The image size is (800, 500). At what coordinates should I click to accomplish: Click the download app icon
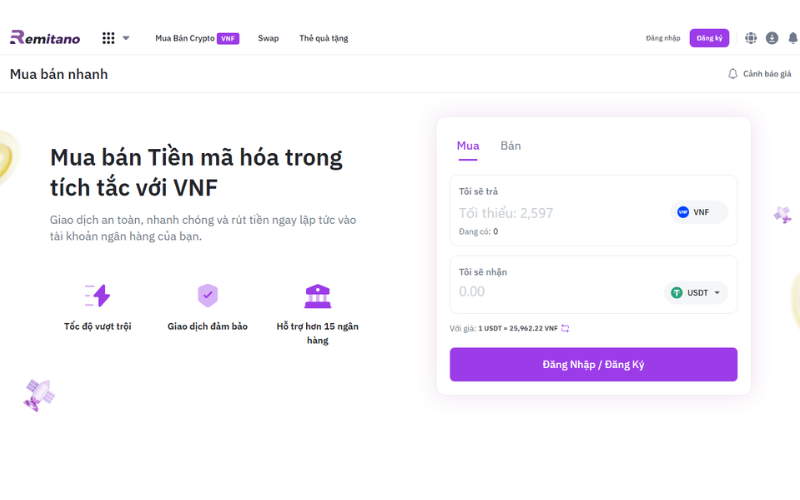772,38
